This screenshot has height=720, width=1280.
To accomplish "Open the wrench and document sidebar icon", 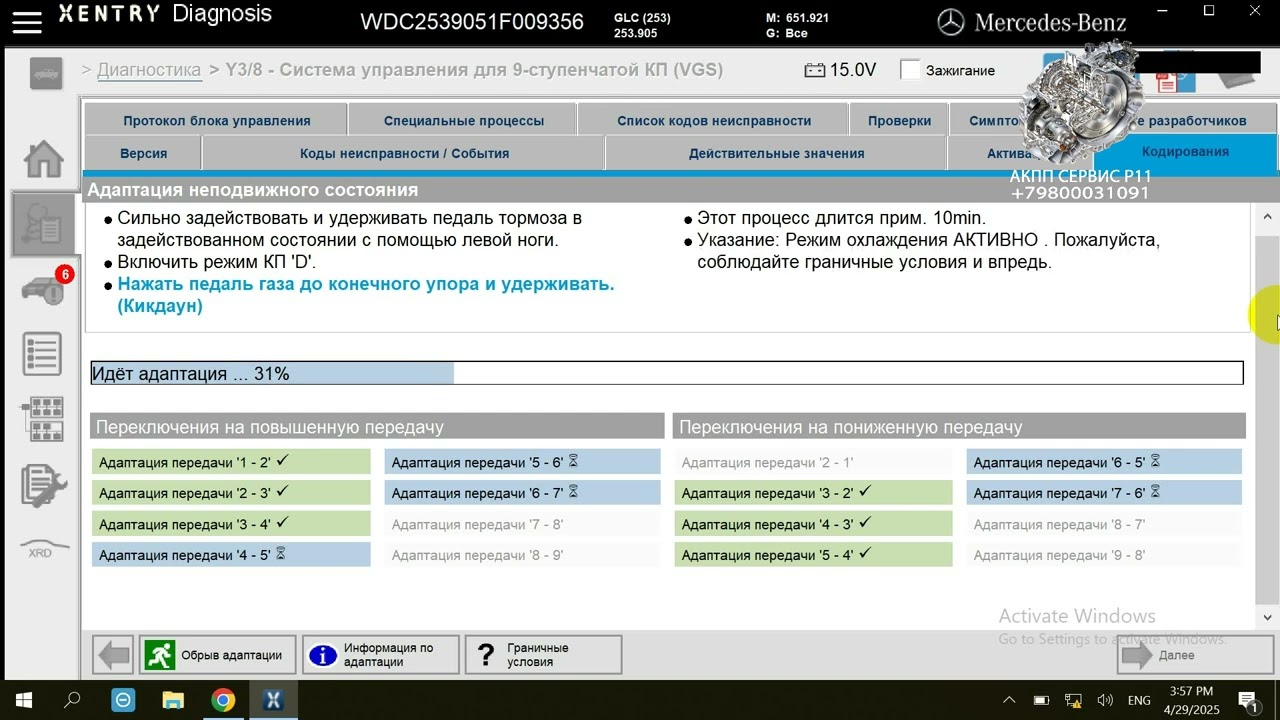I will 44,485.
